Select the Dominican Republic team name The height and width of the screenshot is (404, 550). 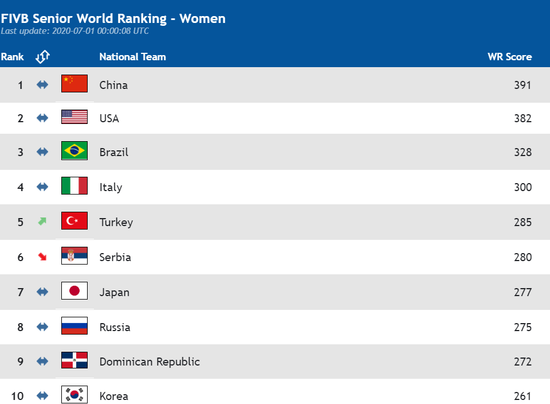149,362
